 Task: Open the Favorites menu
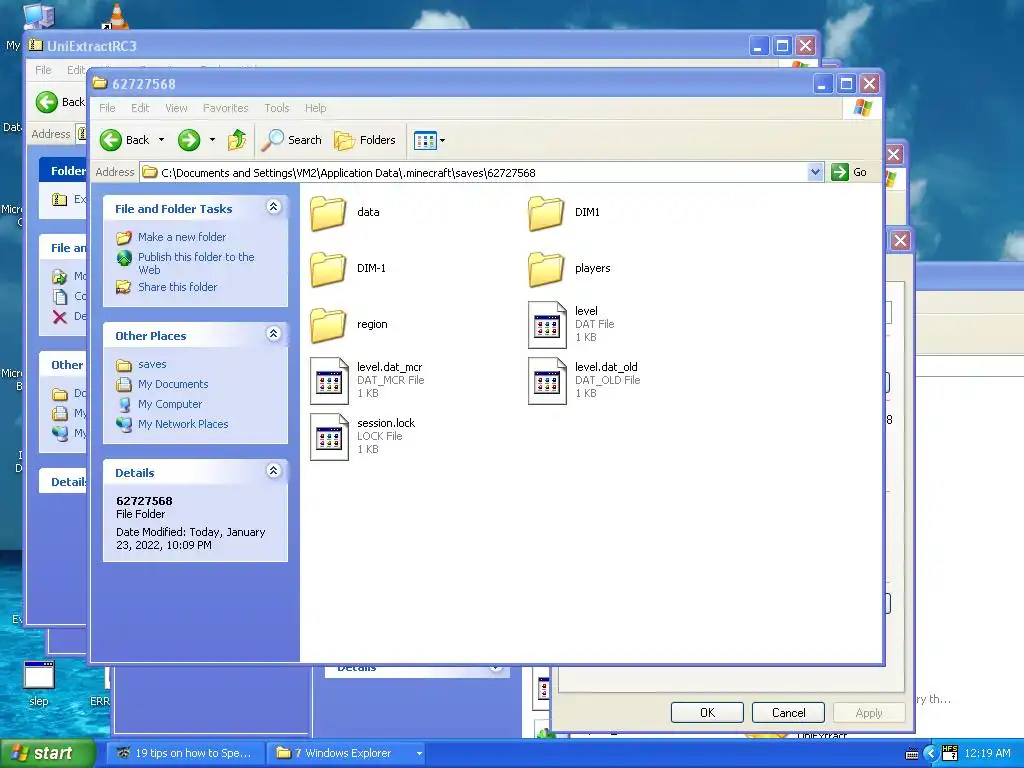coord(225,108)
